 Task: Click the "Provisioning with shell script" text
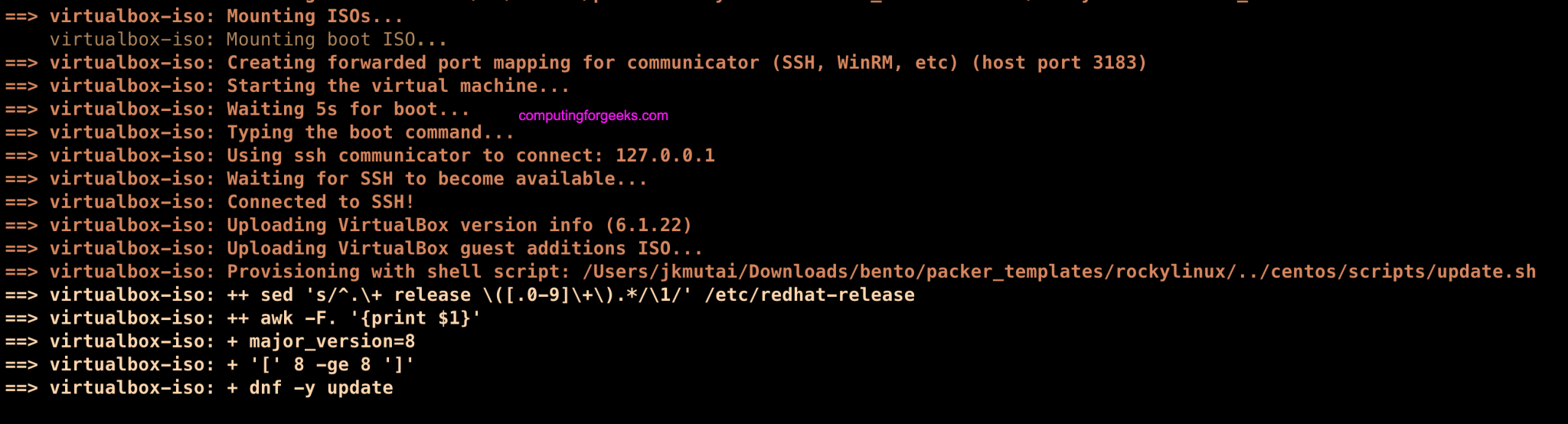tap(394, 272)
